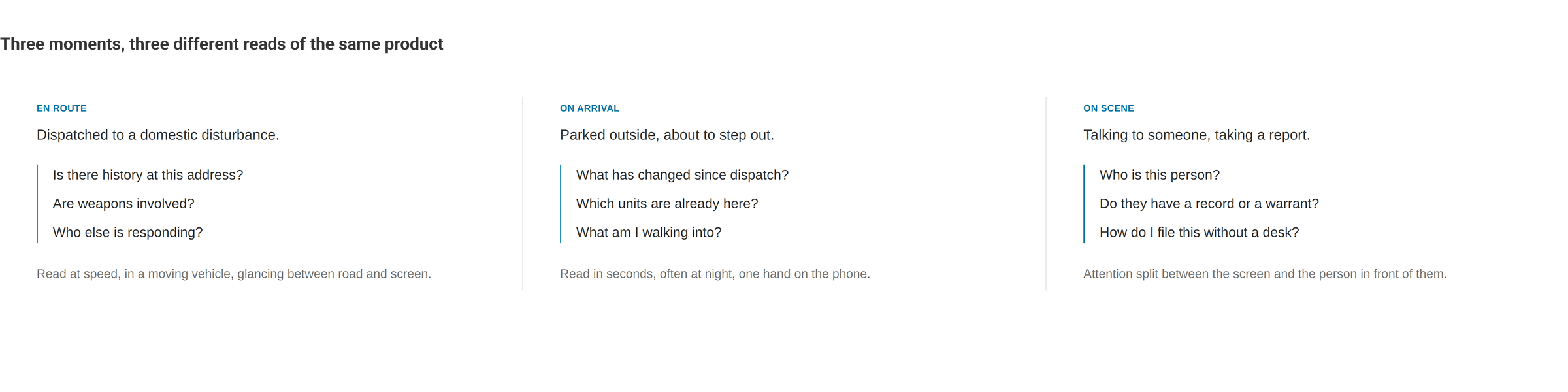Click 'What am I walking into?'
The height and width of the screenshot is (392, 1568).
coord(649,233)
